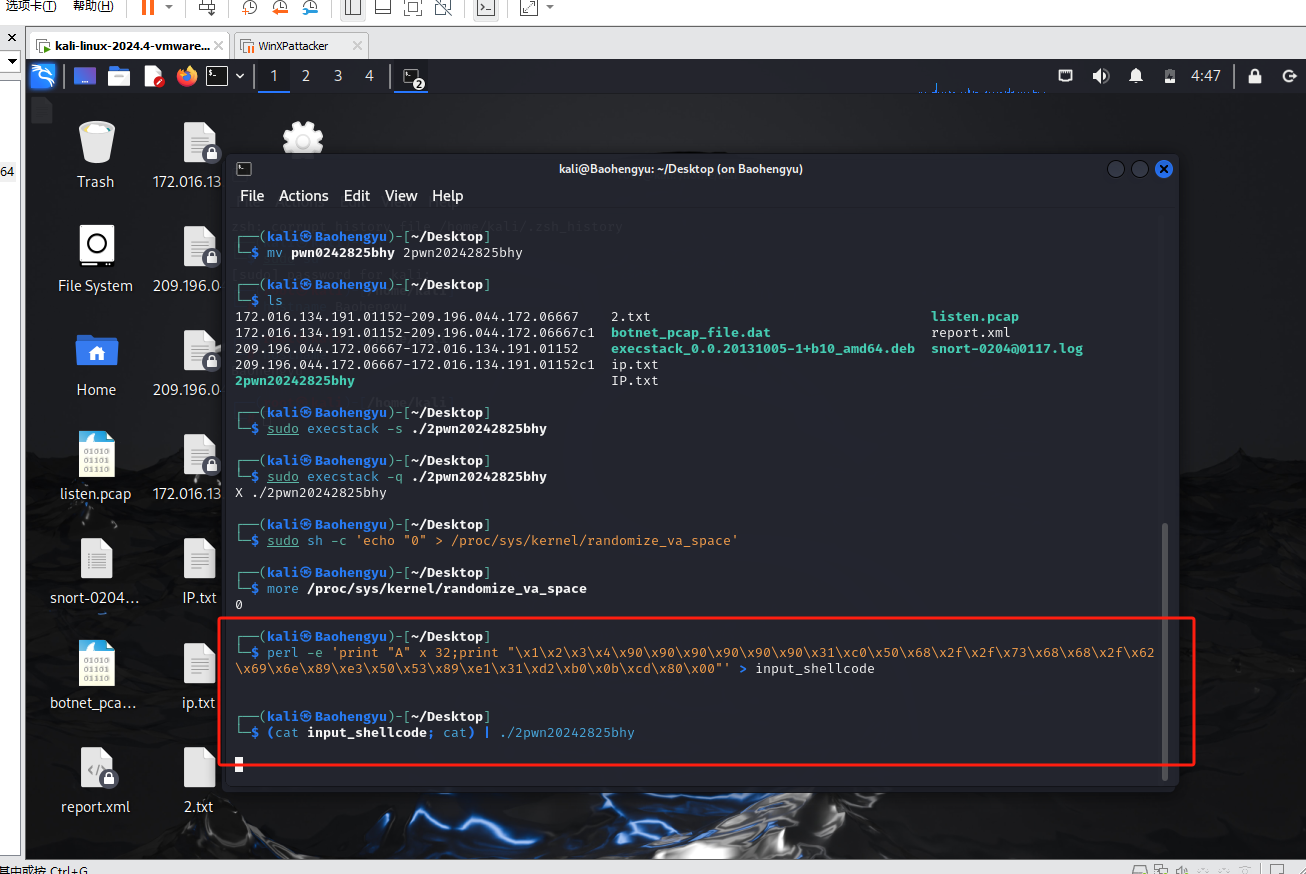Open terminal File menu
The height and width of the screenshot is (874, 1306).
coord(252,196)
